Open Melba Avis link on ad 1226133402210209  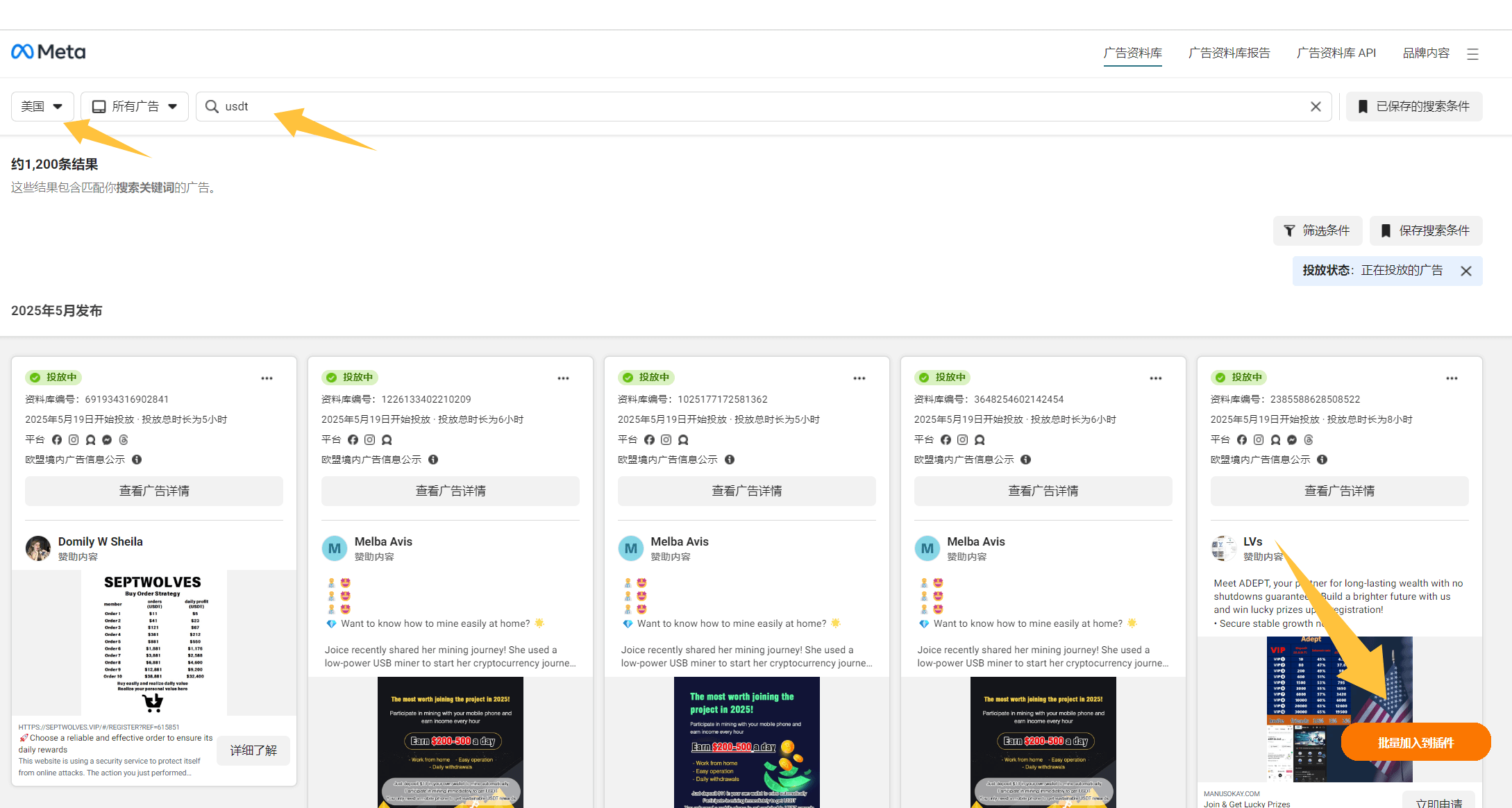(383, 541)
